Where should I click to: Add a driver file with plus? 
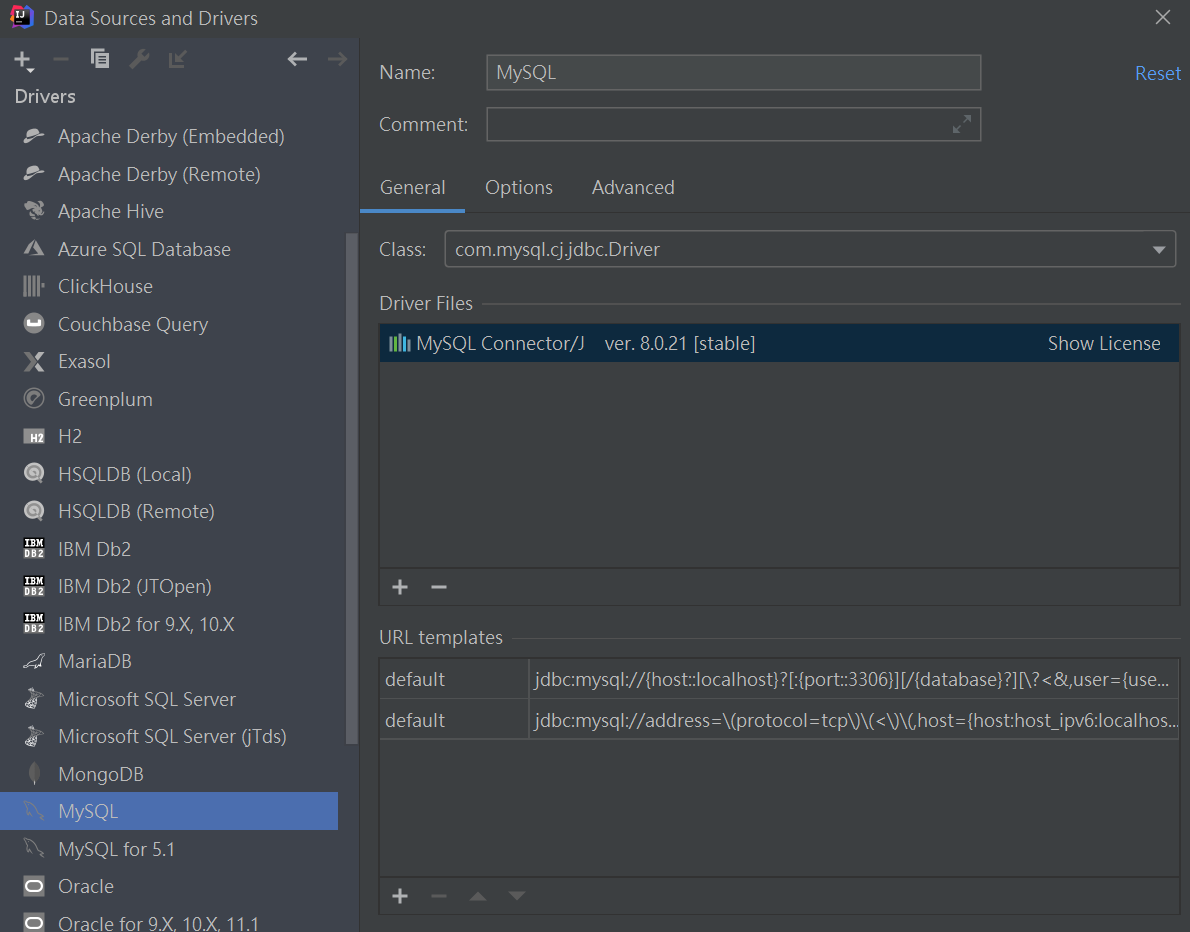pos(400,587)
